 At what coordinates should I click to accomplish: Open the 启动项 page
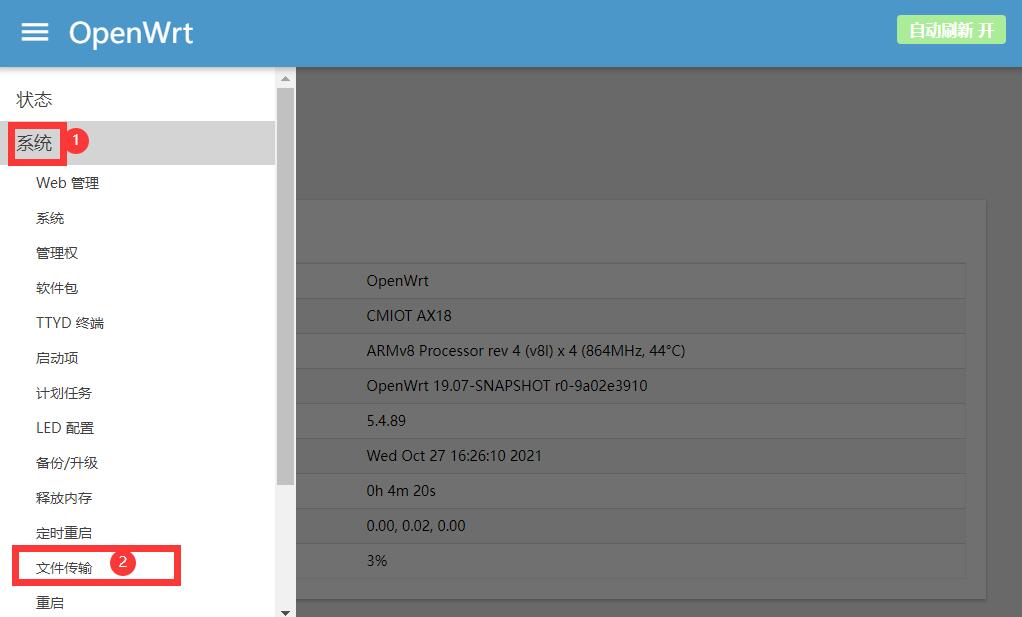(57, 358)
